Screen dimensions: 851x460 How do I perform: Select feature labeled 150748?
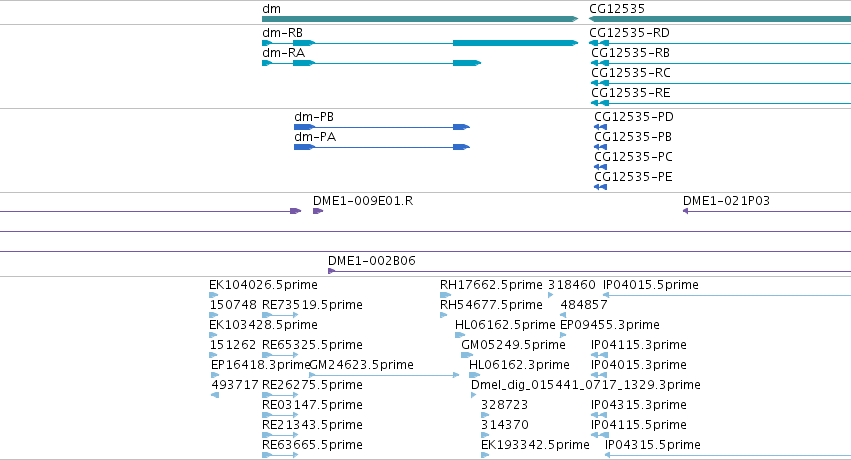point(233,305)
